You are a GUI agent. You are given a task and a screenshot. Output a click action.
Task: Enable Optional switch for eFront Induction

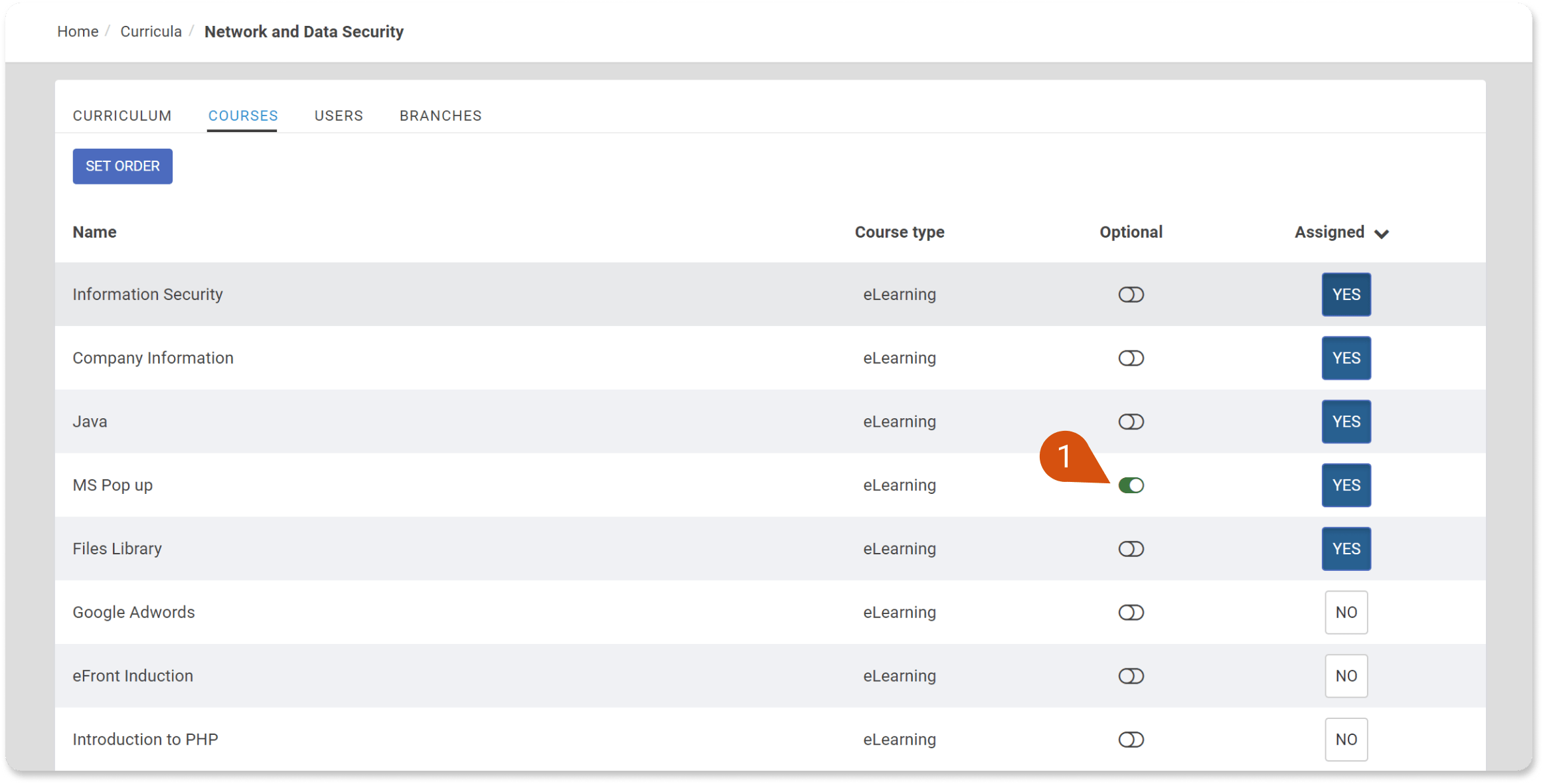pyautogui.click(x=1131, y=676)
